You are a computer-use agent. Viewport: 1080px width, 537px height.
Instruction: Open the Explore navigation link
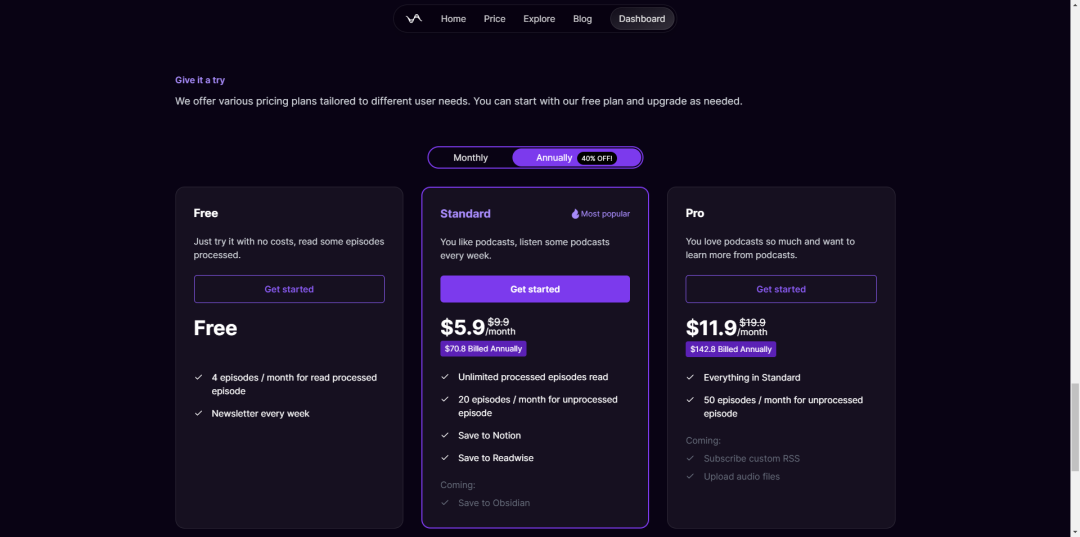pos(539,19)
